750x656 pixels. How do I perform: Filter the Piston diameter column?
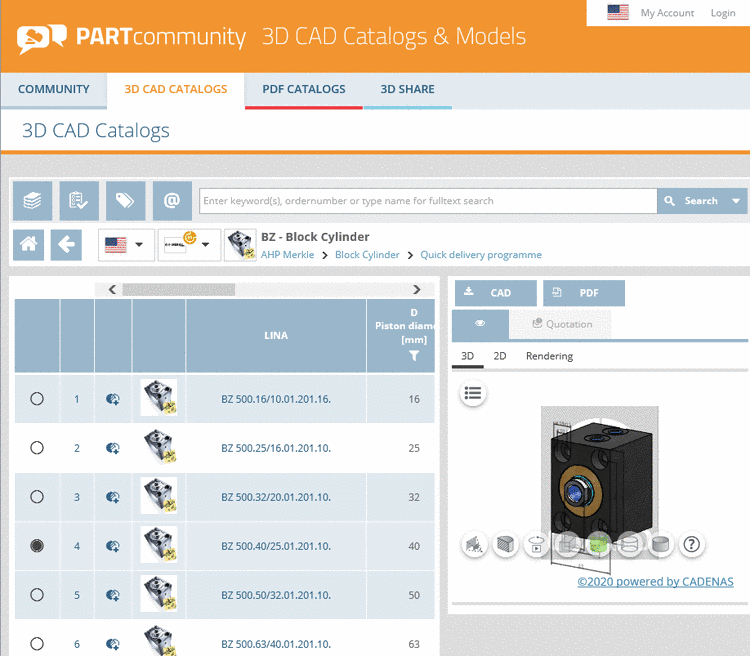click(x=414, y=356)
